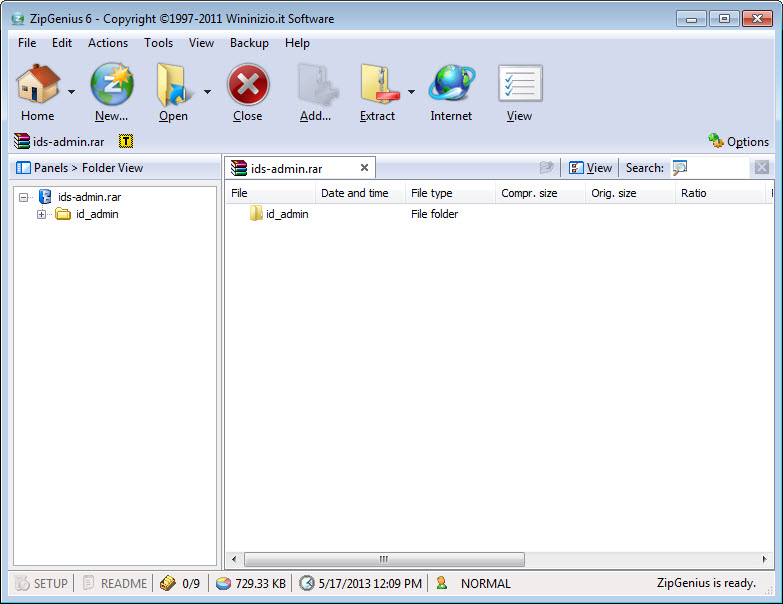Open the View menu in menu bar
Screen dimensions: 783x604
click(201, 43)
